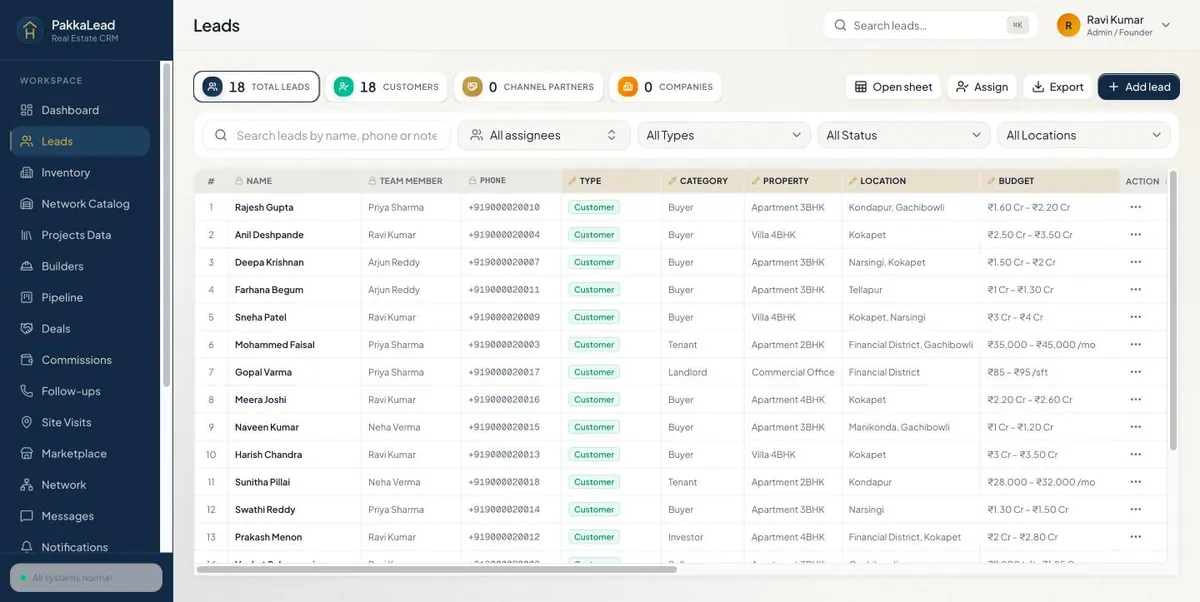This screenshot has height=602, width=1200.
Task: Open actions menu for Swathi Reddy
Action: click(x=1135, y=509)
